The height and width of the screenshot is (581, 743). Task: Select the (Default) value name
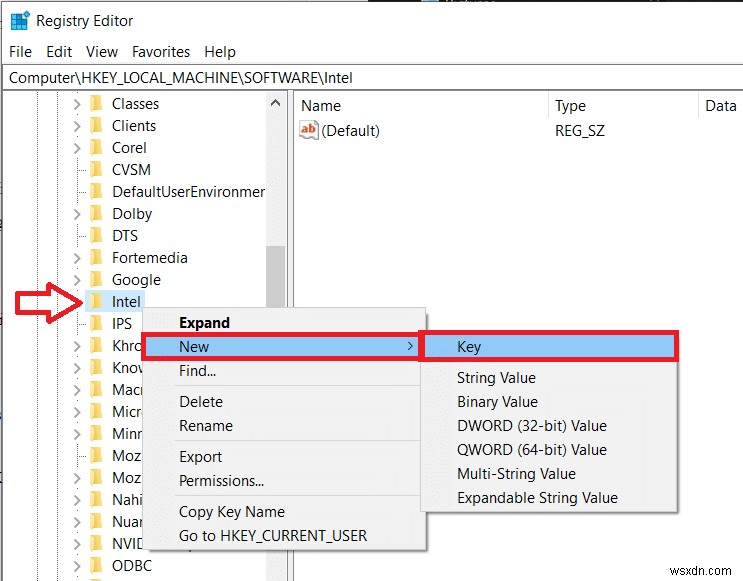(x=351, y=131)
